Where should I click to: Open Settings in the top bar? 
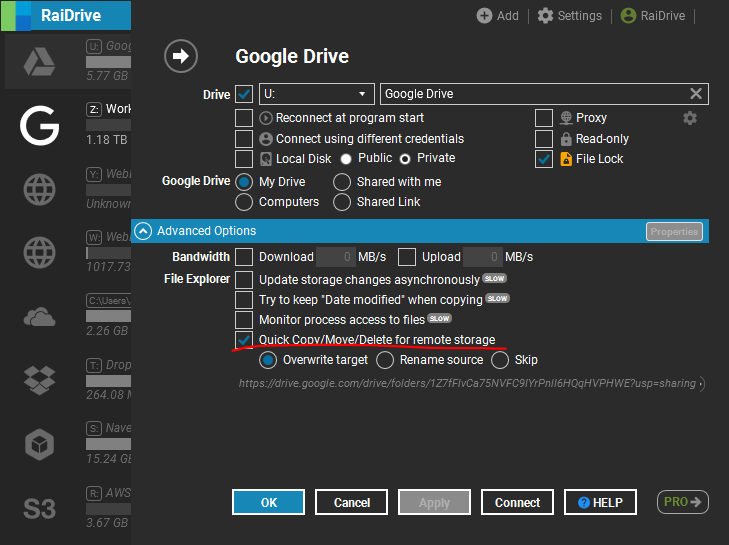pyautogui.click(x=570, y=16)
